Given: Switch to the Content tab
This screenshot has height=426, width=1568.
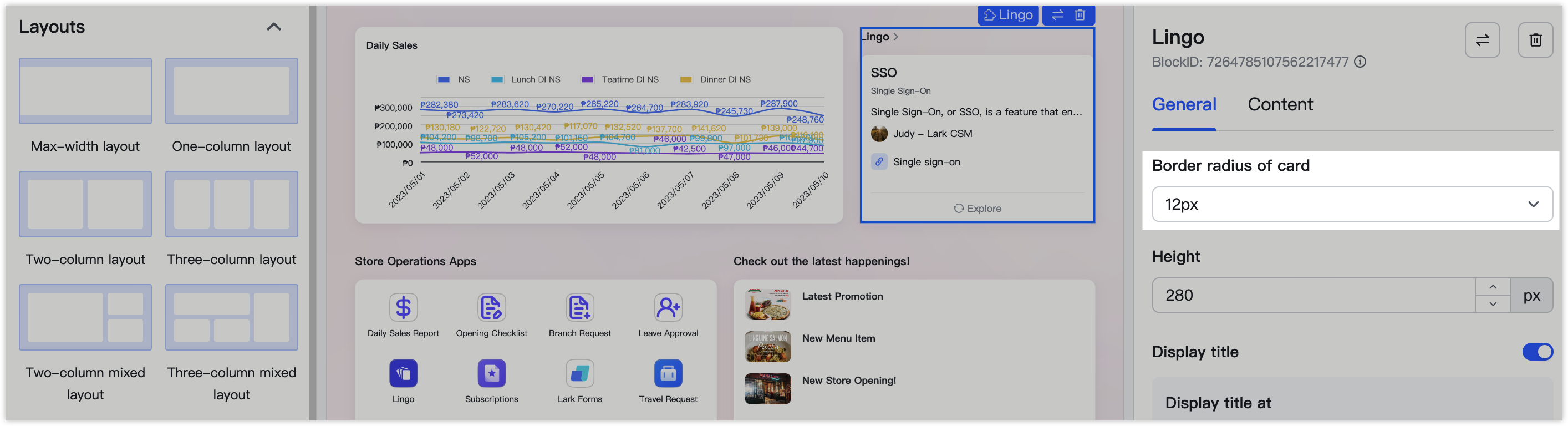Looking at the screenshot, I should (1280, 105).
